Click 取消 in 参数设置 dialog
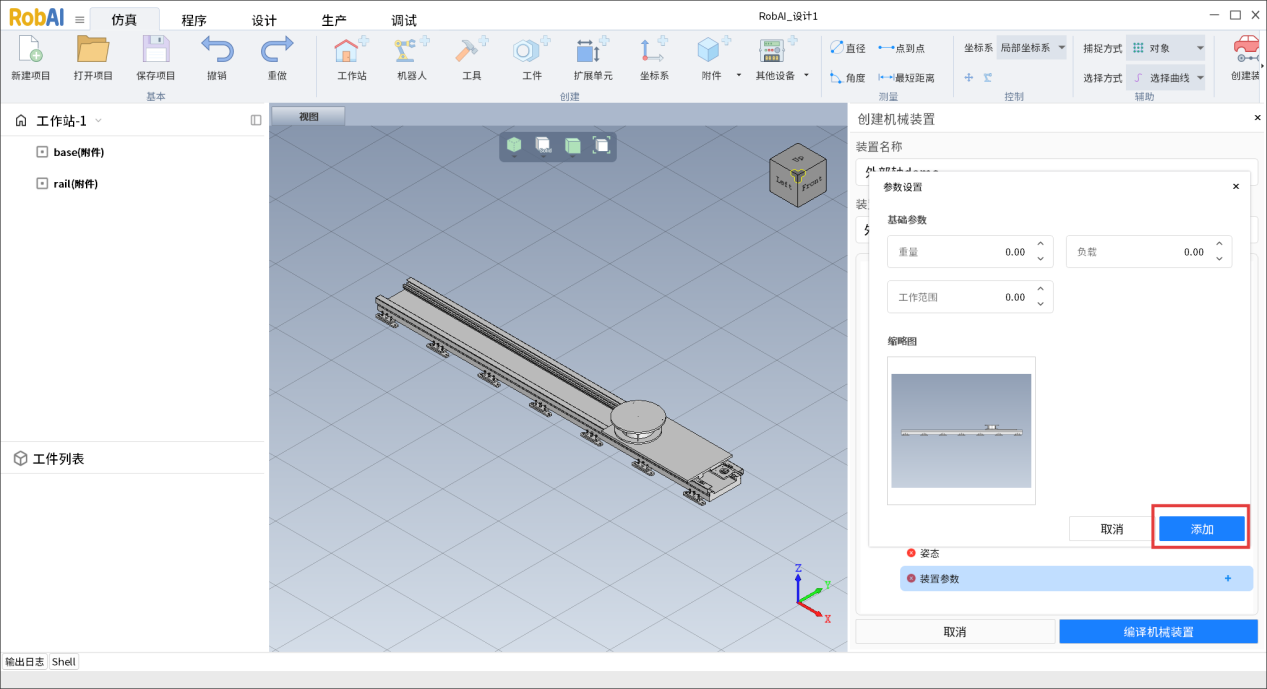 (x=1112, y=529)
